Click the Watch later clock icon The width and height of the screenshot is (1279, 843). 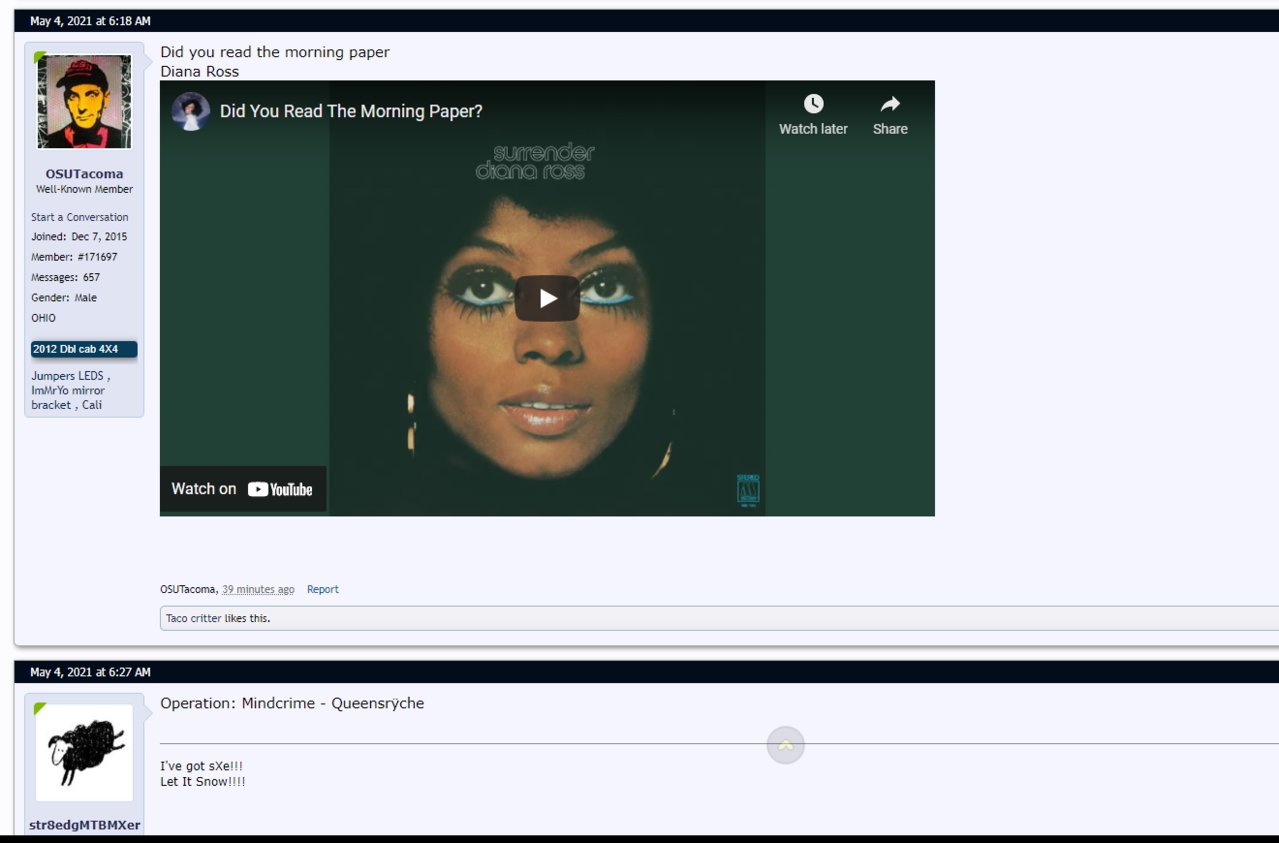(x=814, y=104)
